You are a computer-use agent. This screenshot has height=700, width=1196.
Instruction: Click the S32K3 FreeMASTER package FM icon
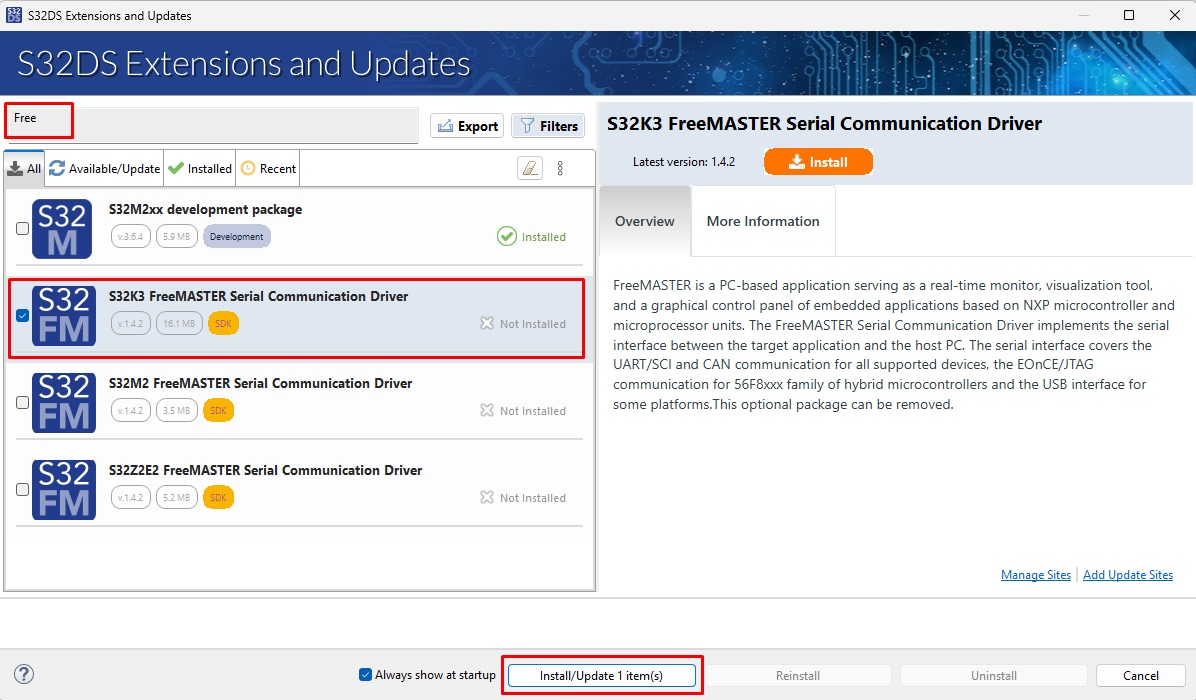click(x=64, y=316)
